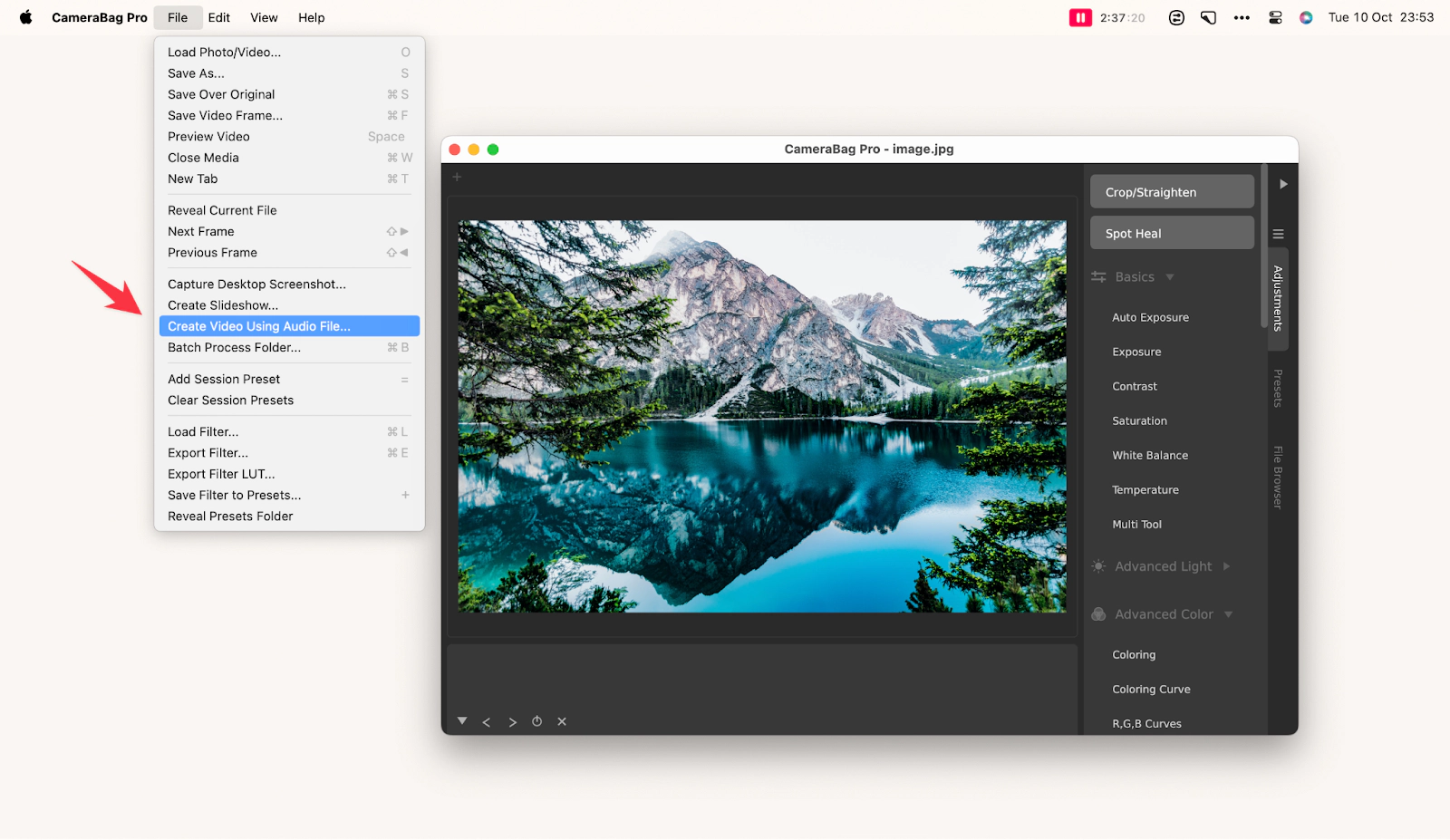The height and width of the screenshot is (840, 1450).
Task: Click the right arrow icon in bottom toolbar
Action: click(512, 722)
